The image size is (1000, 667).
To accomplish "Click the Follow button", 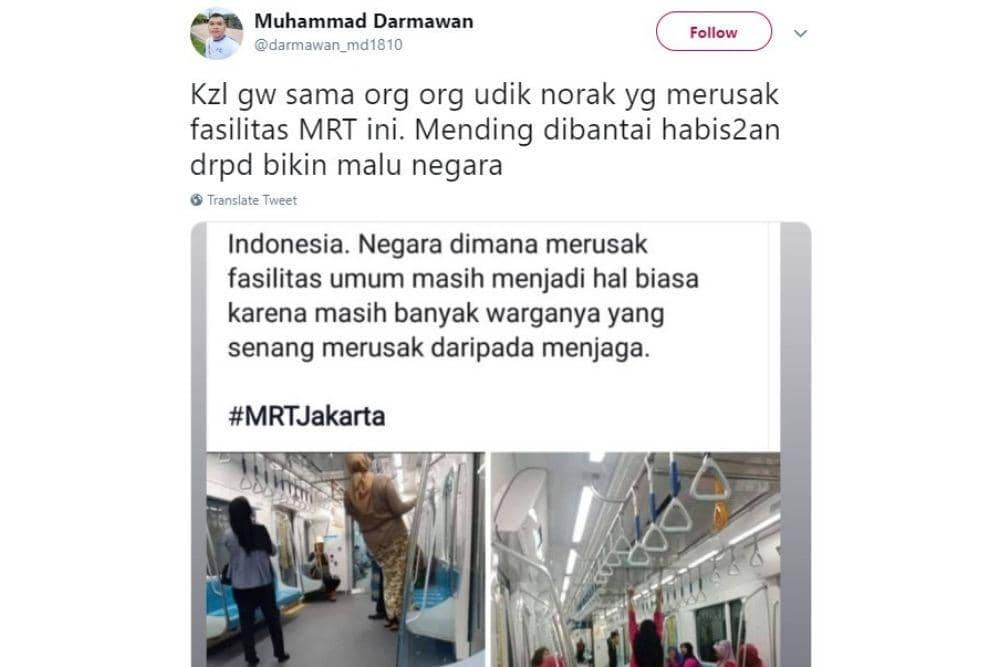I will pyautogui.click(x=714, y=31).
